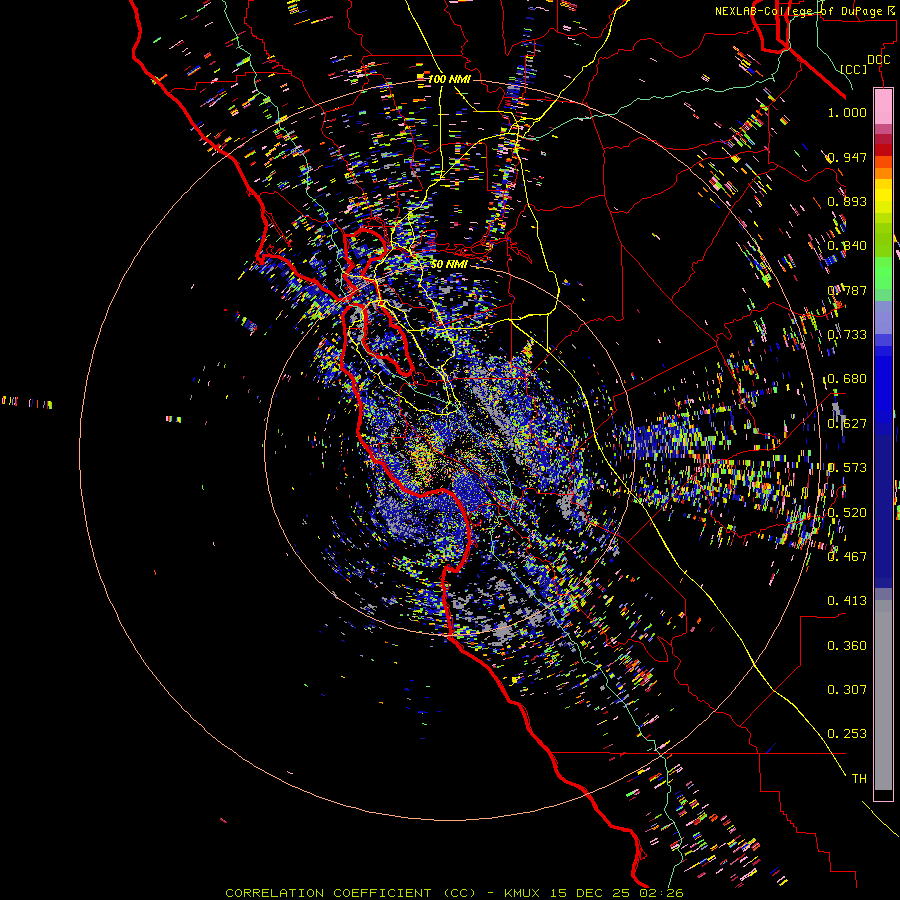Click the 0.947 legend value
900x900 pixels.
[847, 157]
